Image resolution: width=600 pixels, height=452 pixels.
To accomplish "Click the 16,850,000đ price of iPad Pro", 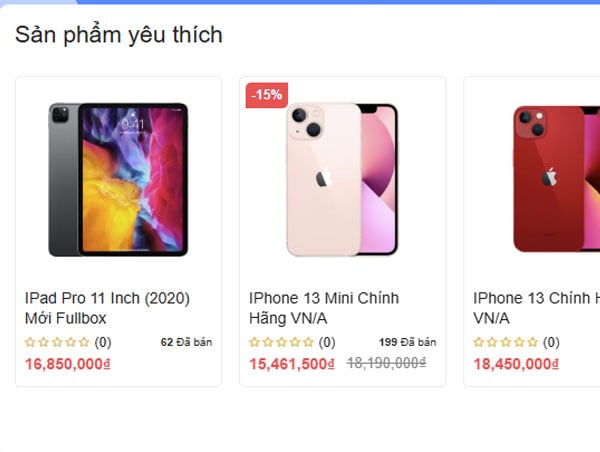I will (x=68, y=364).
